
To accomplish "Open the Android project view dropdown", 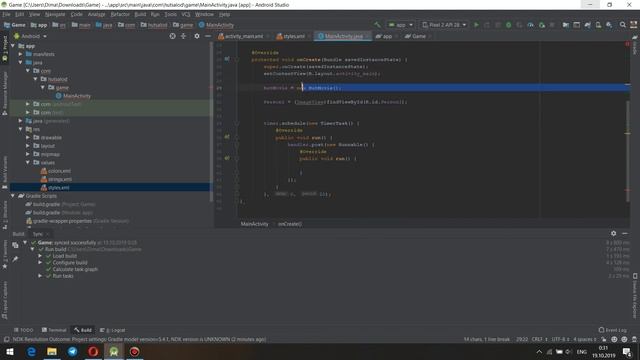I will click(31, 36).
